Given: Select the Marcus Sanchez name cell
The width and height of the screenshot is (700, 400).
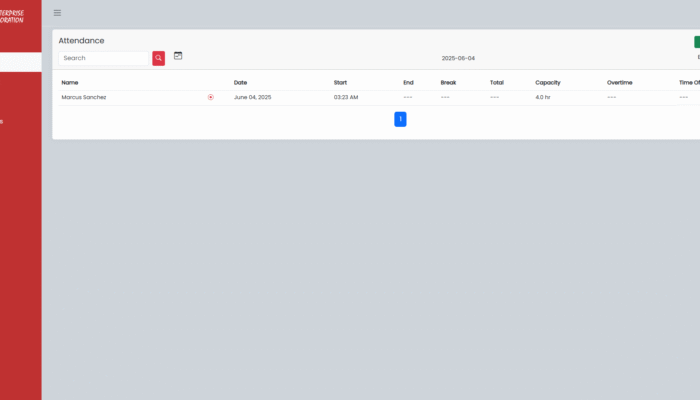Looking at the screenshot, I should coord(84,97).
